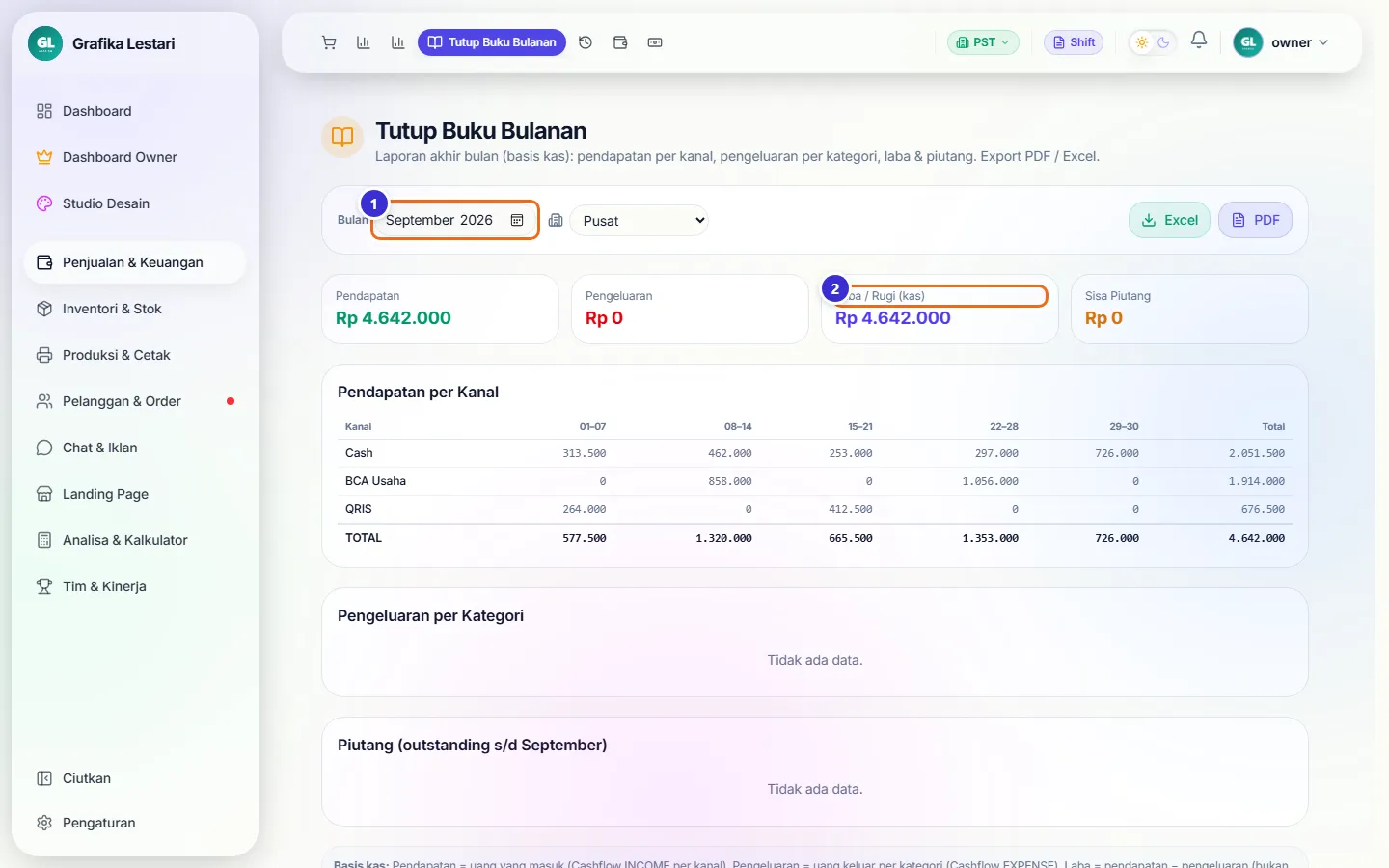Switch to light theme with the sun icon
The image size is (1389, 868).
click(x=1142, y=42)
